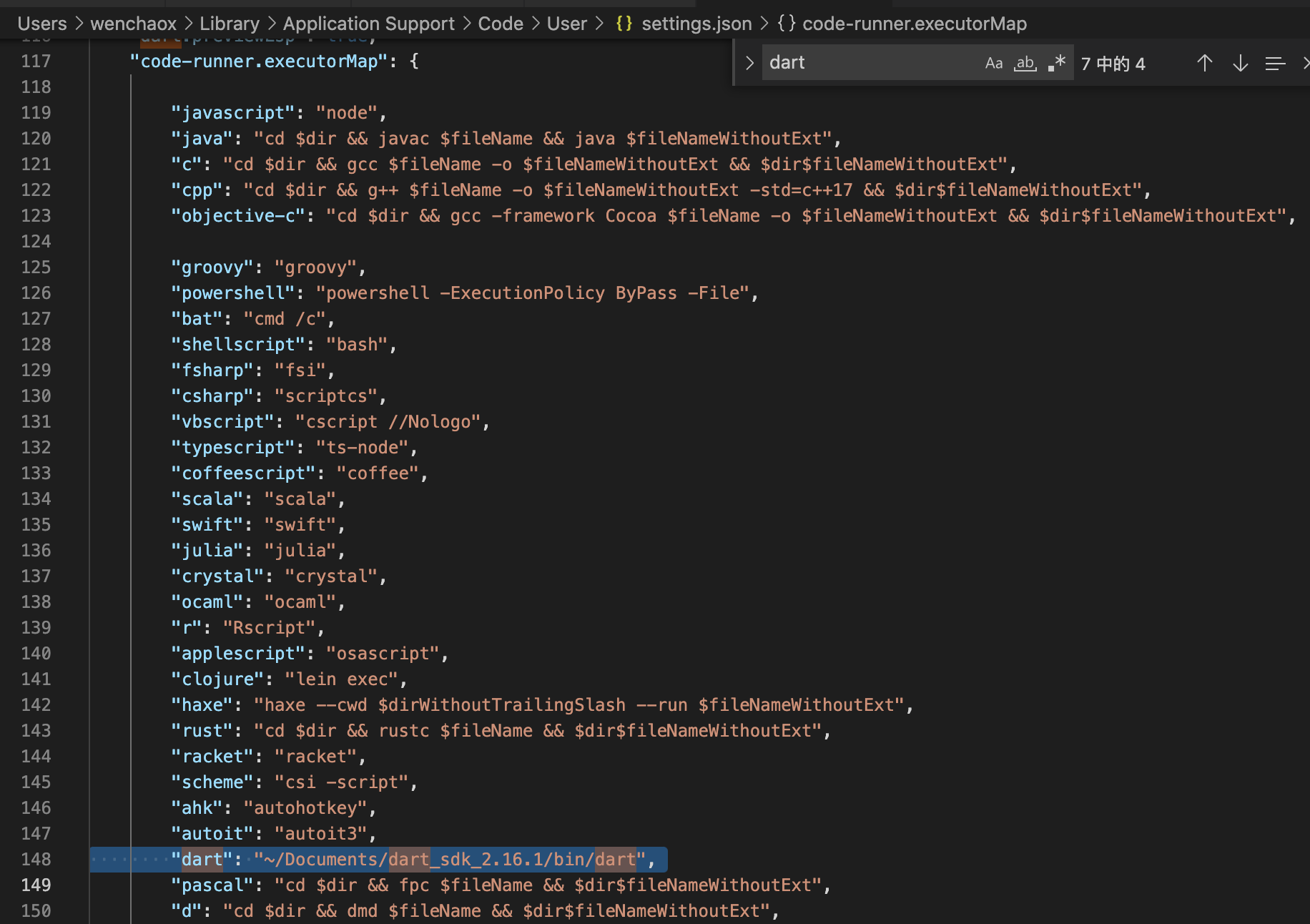
Task: Click the "scala" key on line 134
Action: pyautogui.click(x=207, y=499)
